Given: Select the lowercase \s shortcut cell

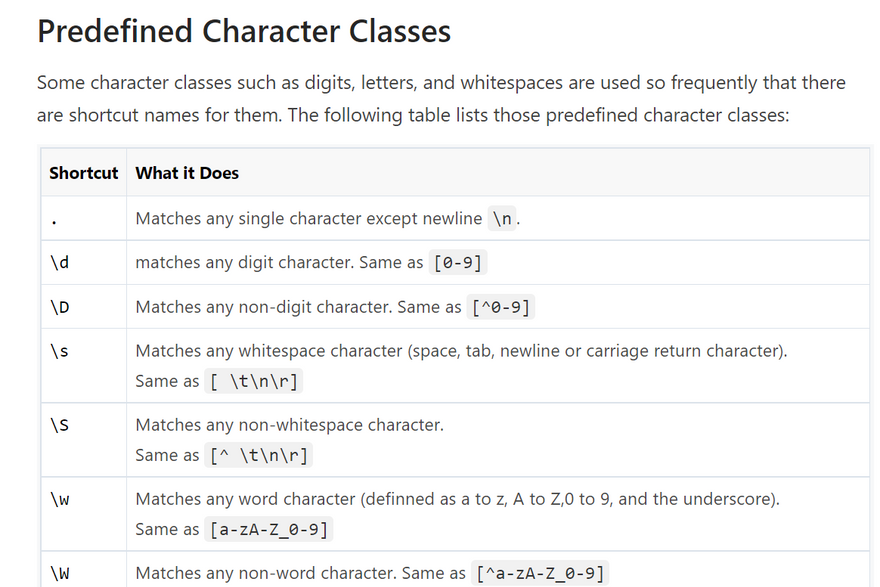Looking at the screenshot, I should [x=60, y=352].
